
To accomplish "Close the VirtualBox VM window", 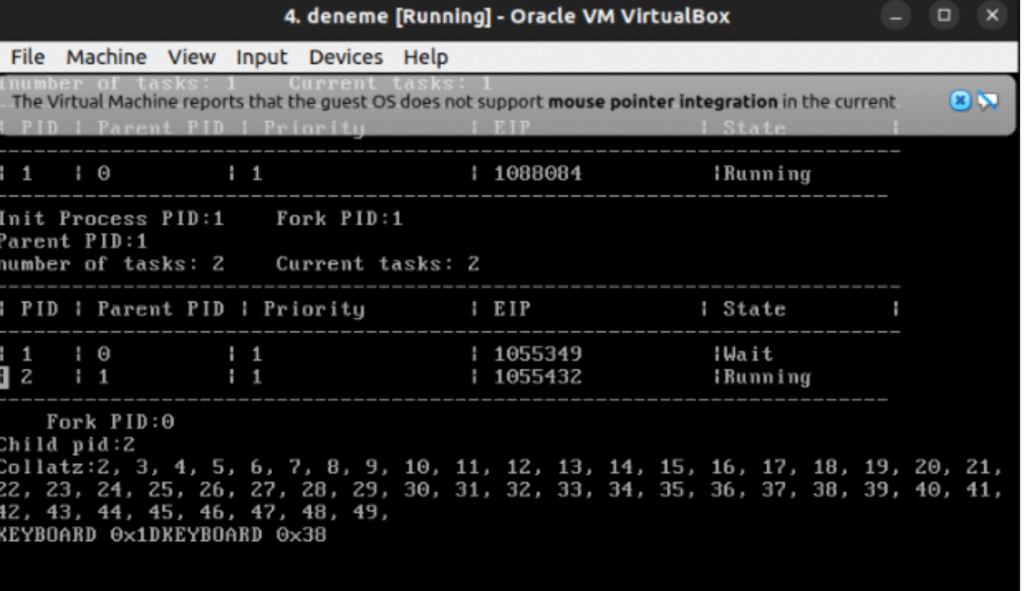I will tap(991, 17).
